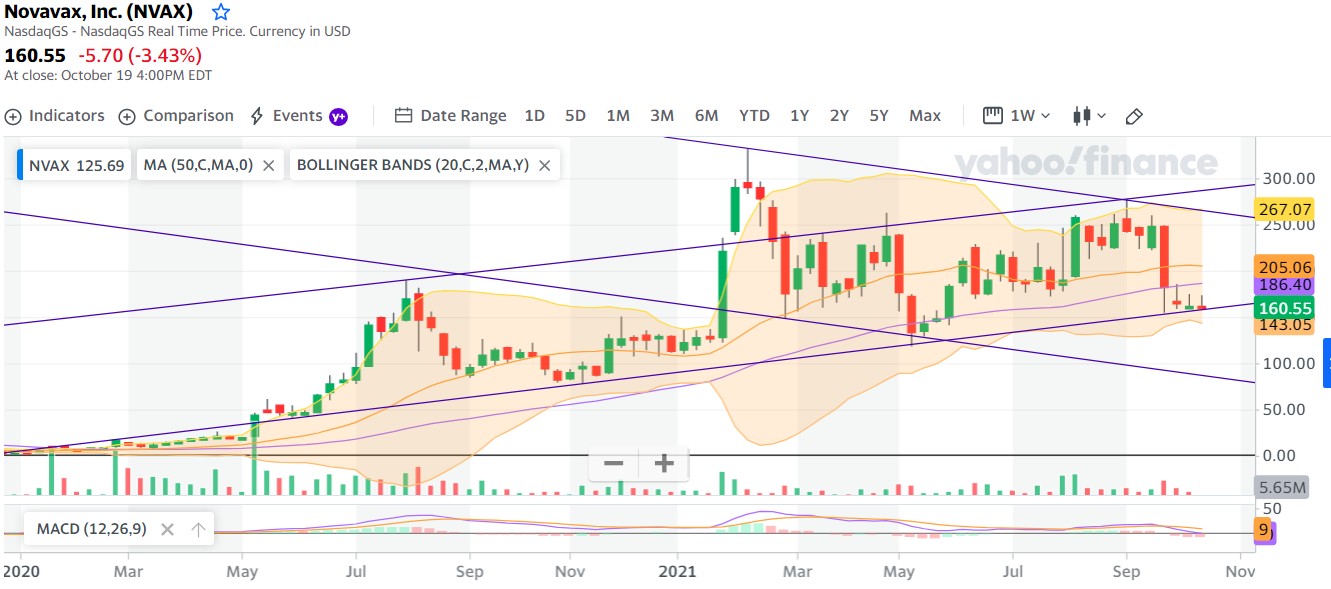Select the YTD time range
Screen dimensions: 1331x589
(754, 116)
